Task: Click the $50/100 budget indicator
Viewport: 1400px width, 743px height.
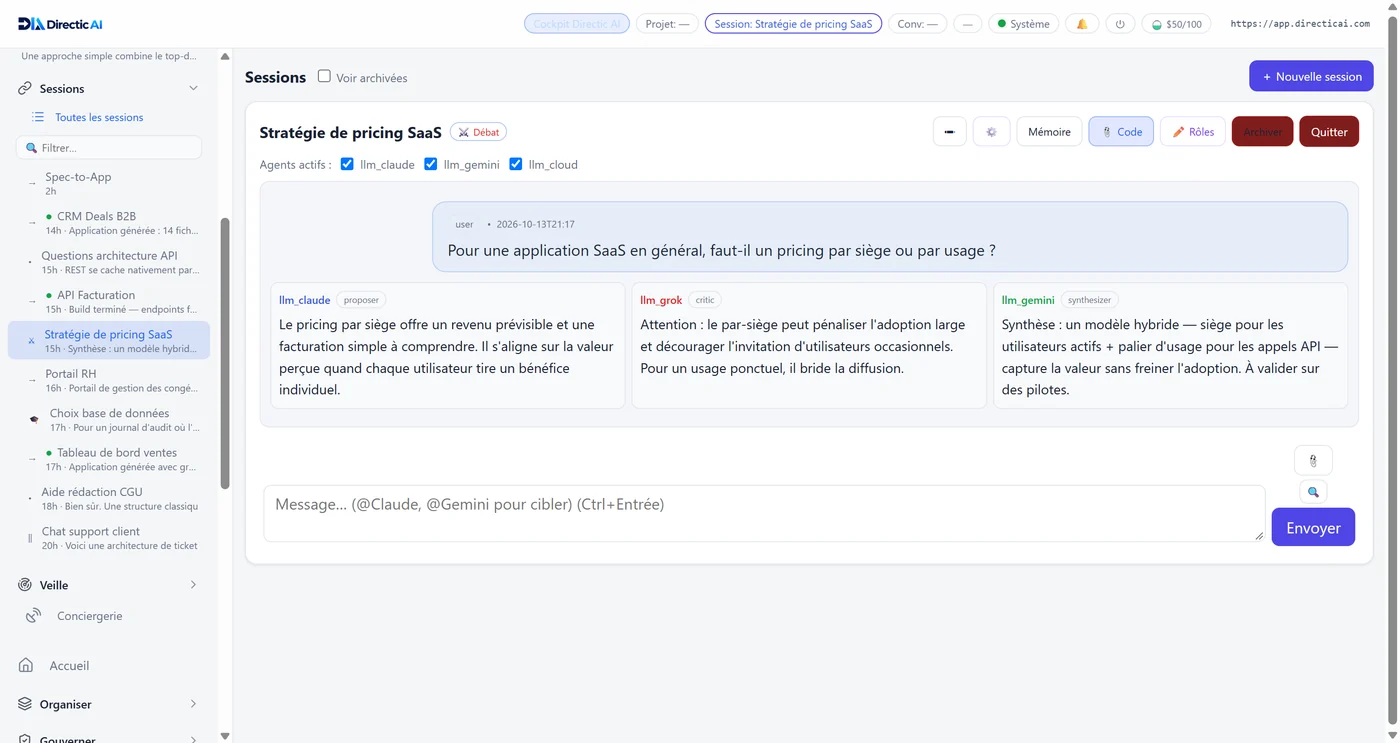Action: [x=1176, y=24]
